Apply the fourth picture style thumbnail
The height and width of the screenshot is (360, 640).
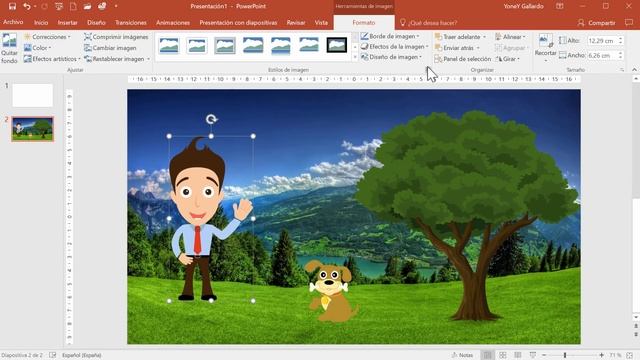253,45
